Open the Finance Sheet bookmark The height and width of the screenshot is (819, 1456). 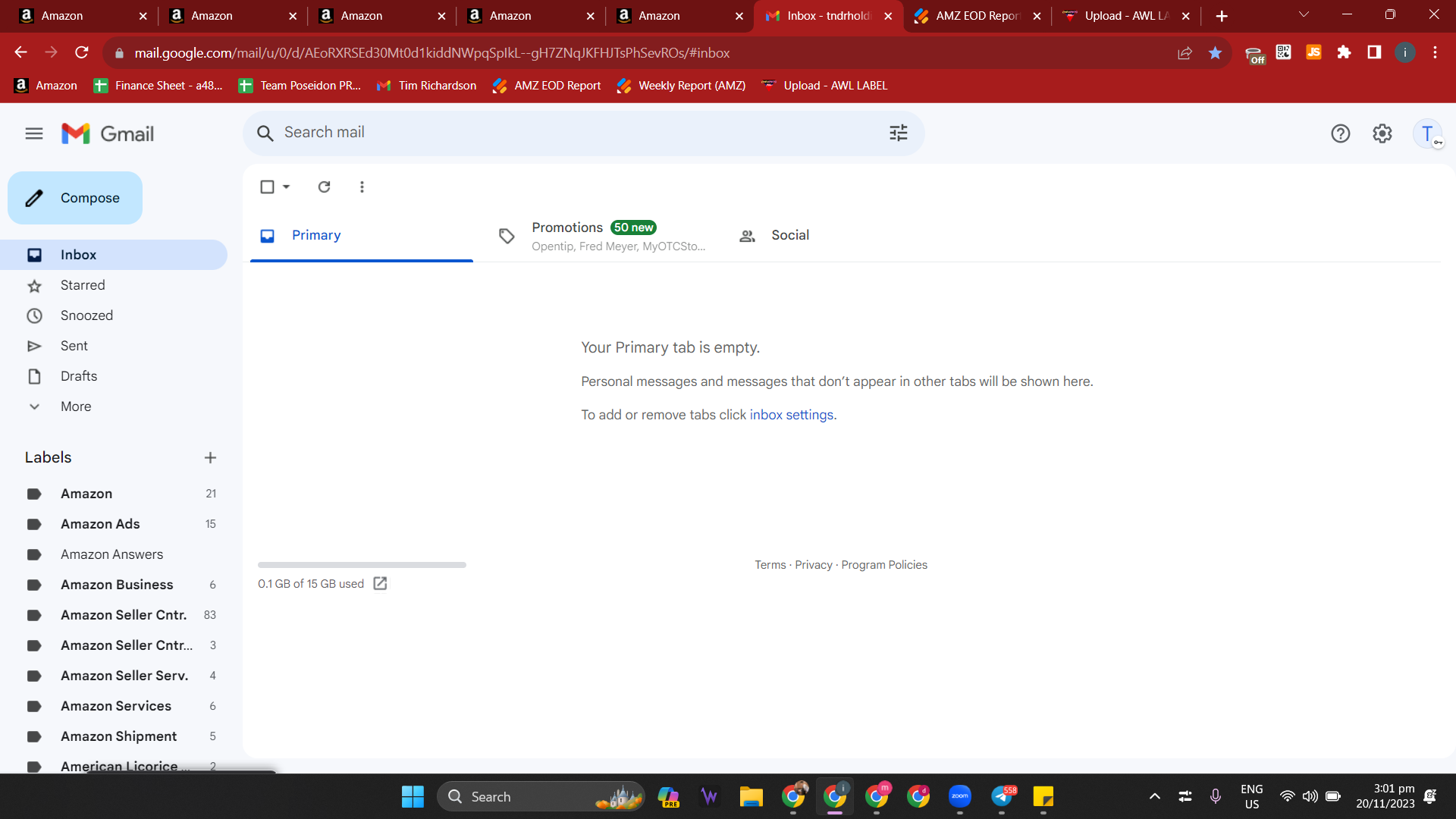coord(158,86)
